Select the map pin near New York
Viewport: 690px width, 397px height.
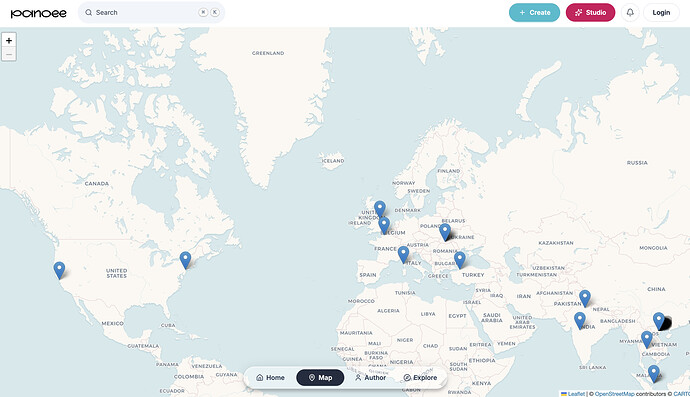185,260
